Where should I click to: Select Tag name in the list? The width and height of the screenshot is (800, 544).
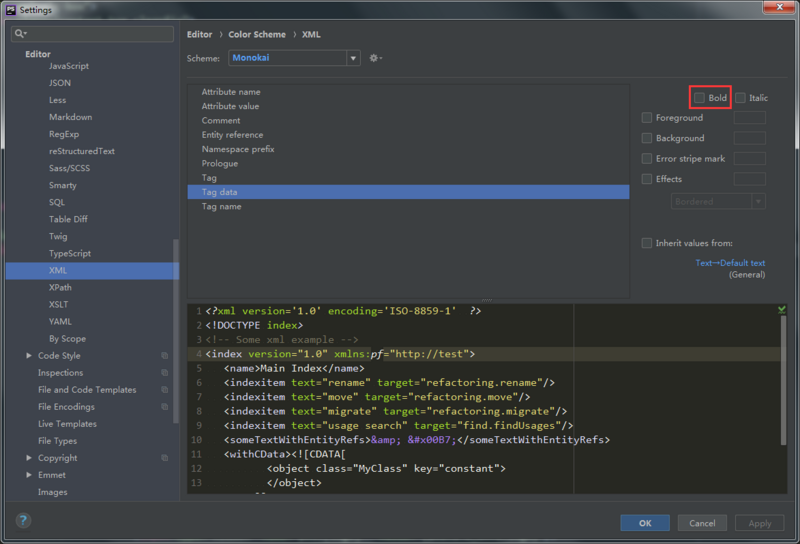point(408,206)
